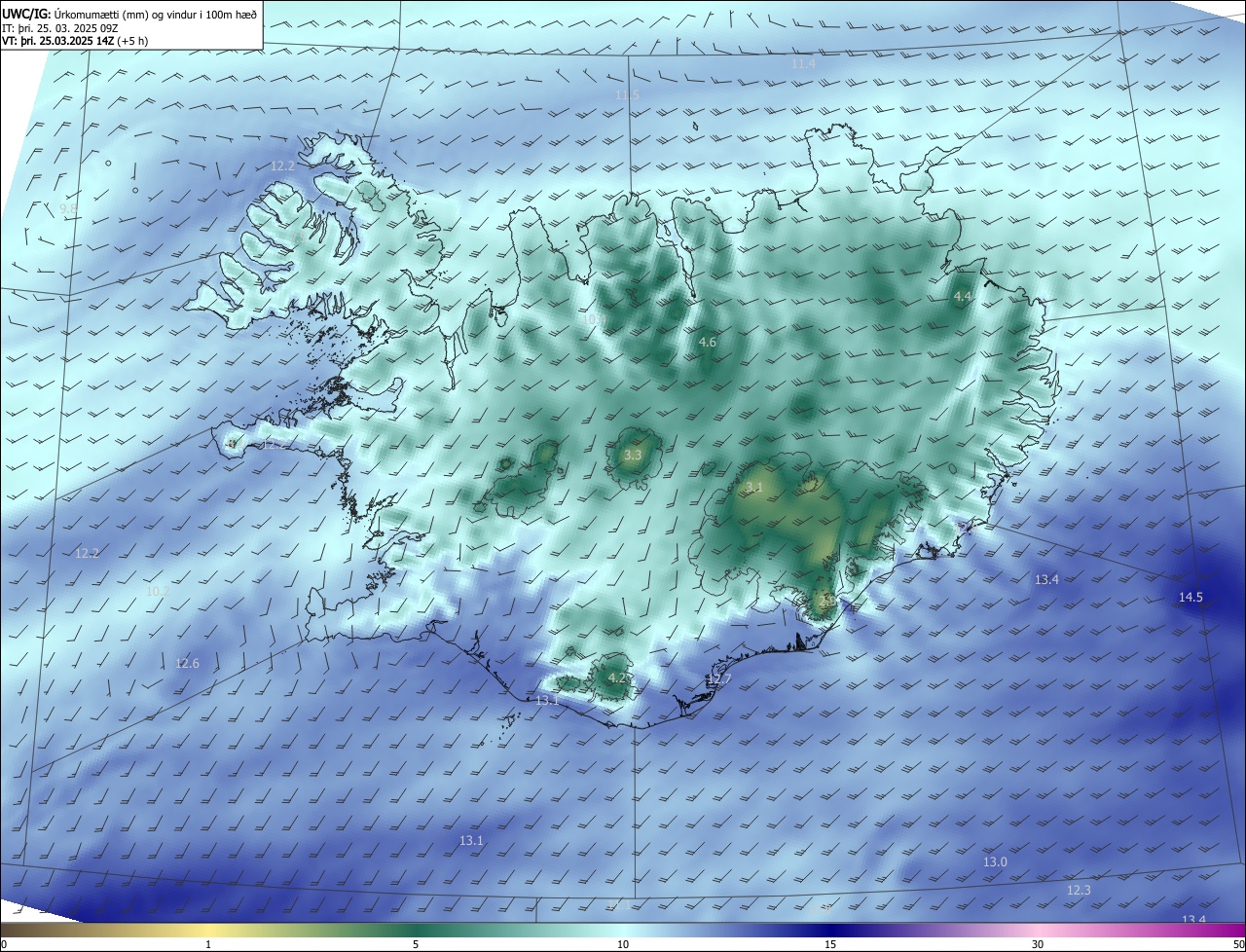This screenshot has width=1246, height=952.
Task: Click the colour bar tick label 1
Action: 208,944
